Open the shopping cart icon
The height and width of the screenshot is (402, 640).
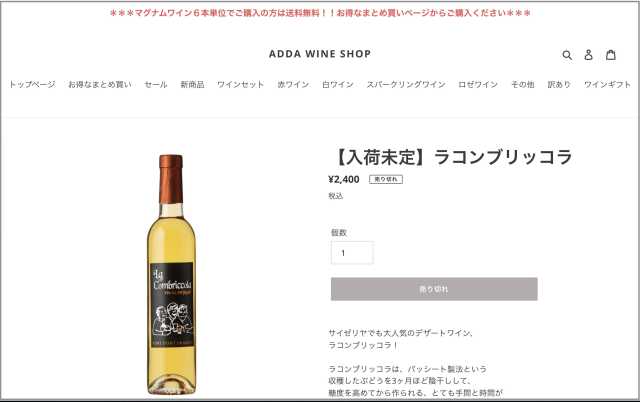point(611,54)
